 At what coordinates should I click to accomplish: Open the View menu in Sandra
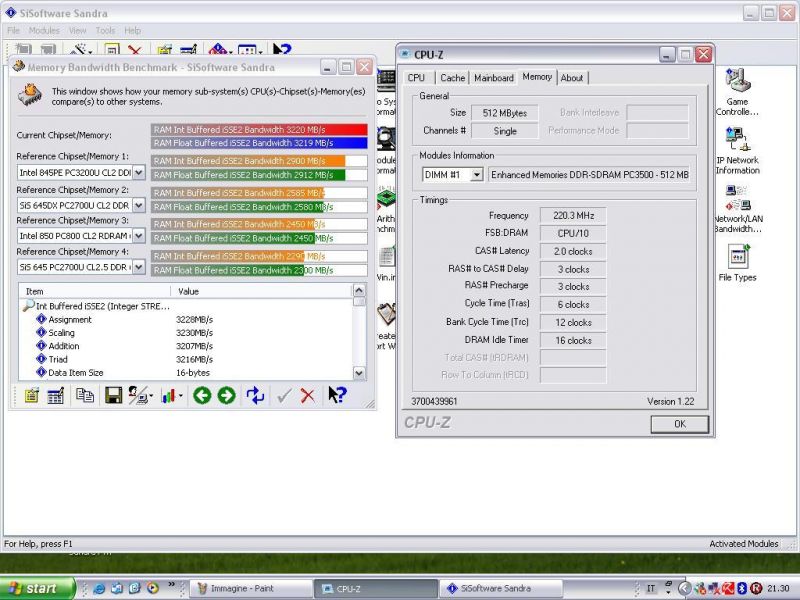78,31
